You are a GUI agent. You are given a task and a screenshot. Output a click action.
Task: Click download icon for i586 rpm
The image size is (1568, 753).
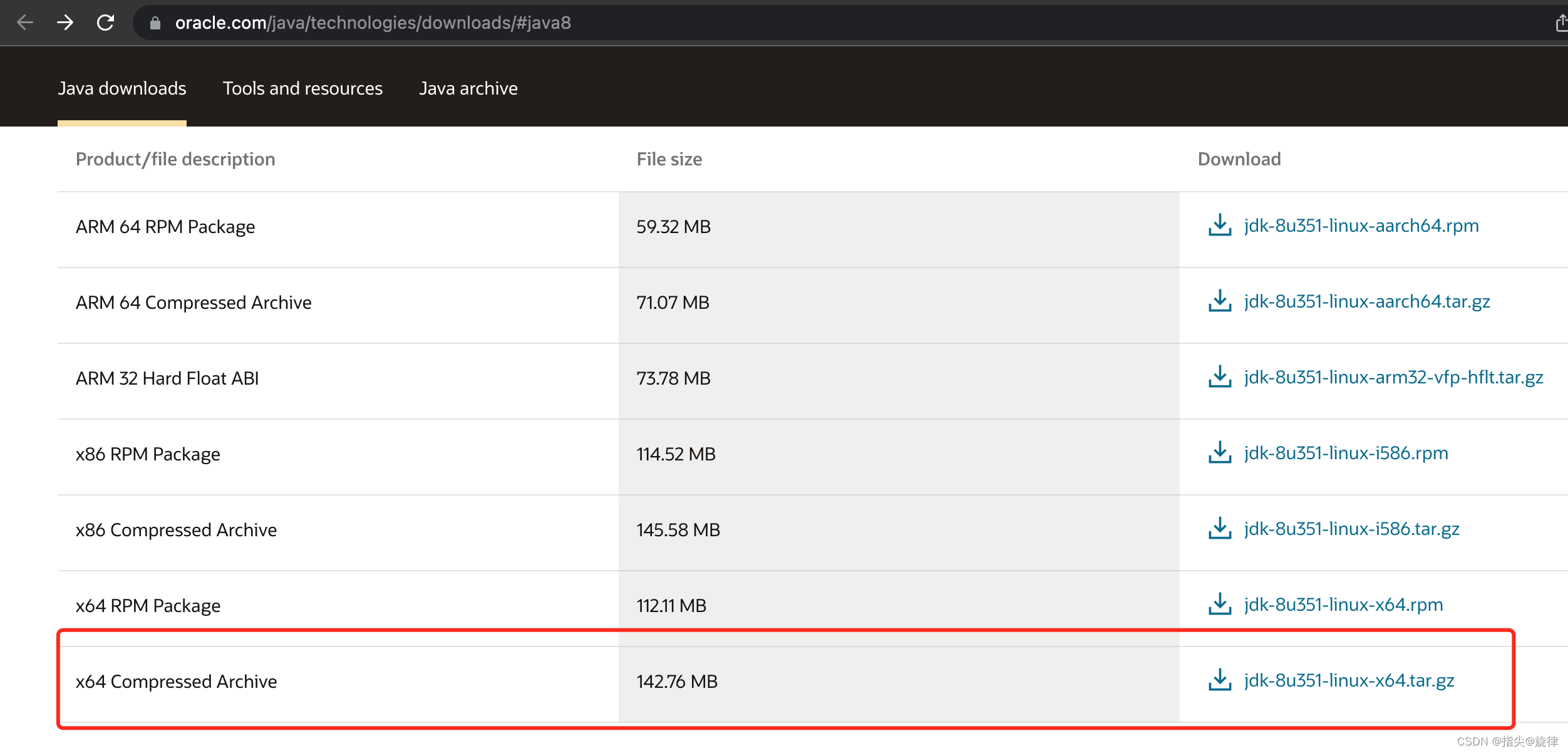click(x=1219, y=453)
